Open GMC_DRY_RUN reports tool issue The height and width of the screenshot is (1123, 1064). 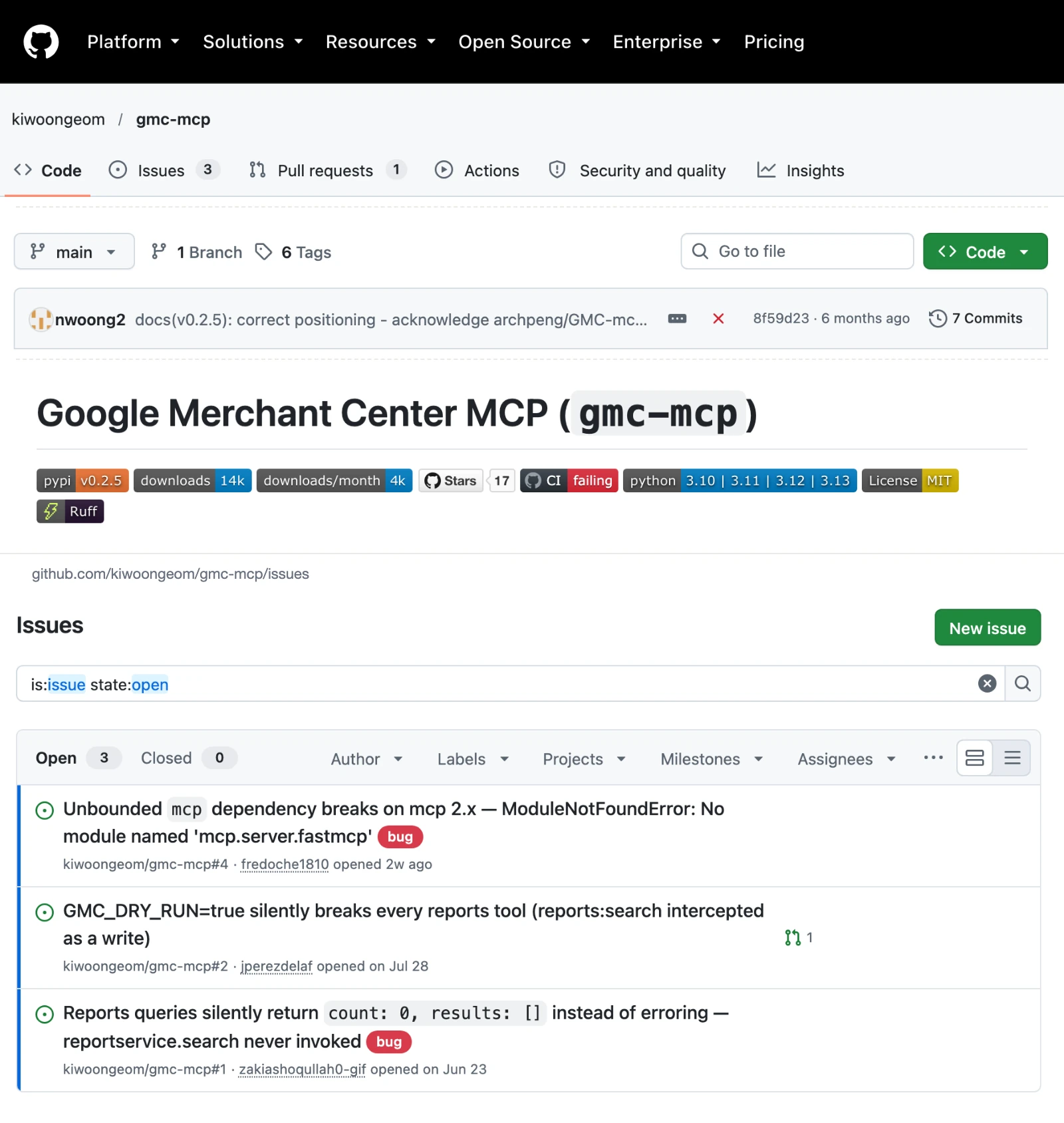point(414,925)
